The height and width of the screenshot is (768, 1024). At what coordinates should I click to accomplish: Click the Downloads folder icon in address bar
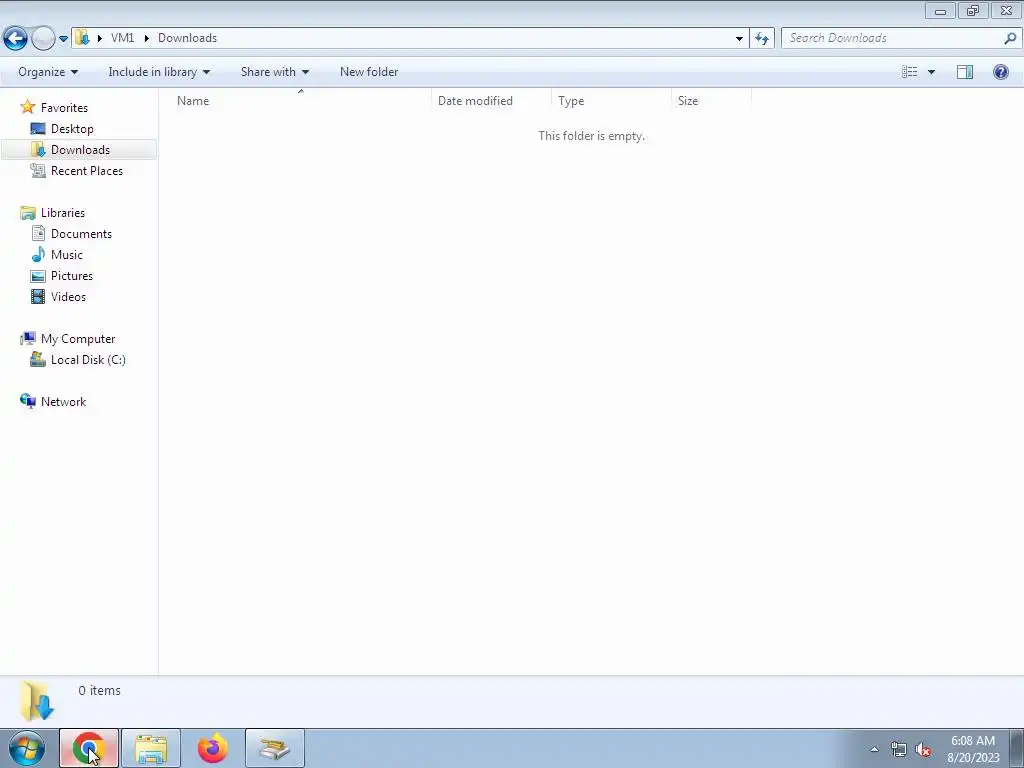[x=82, y=38]
